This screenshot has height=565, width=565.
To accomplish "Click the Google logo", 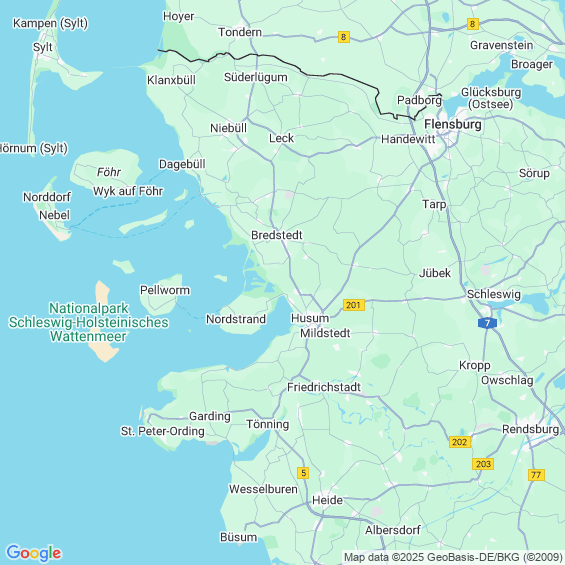I will (x=34, y=553).
